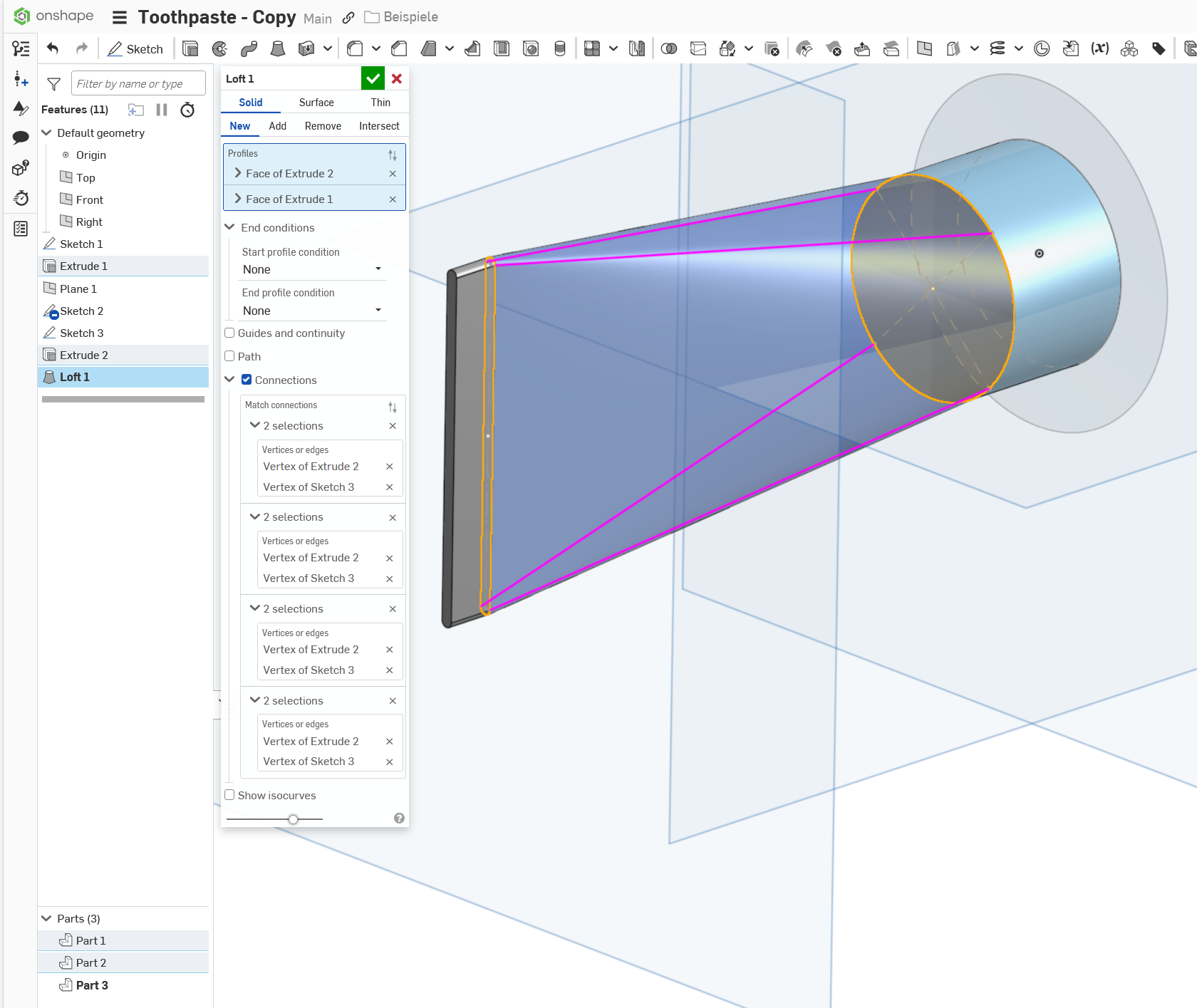Switch to the Surface tab
Image resolution: width=1197 pixels, height=1008 pixels.
coord(316,103)
